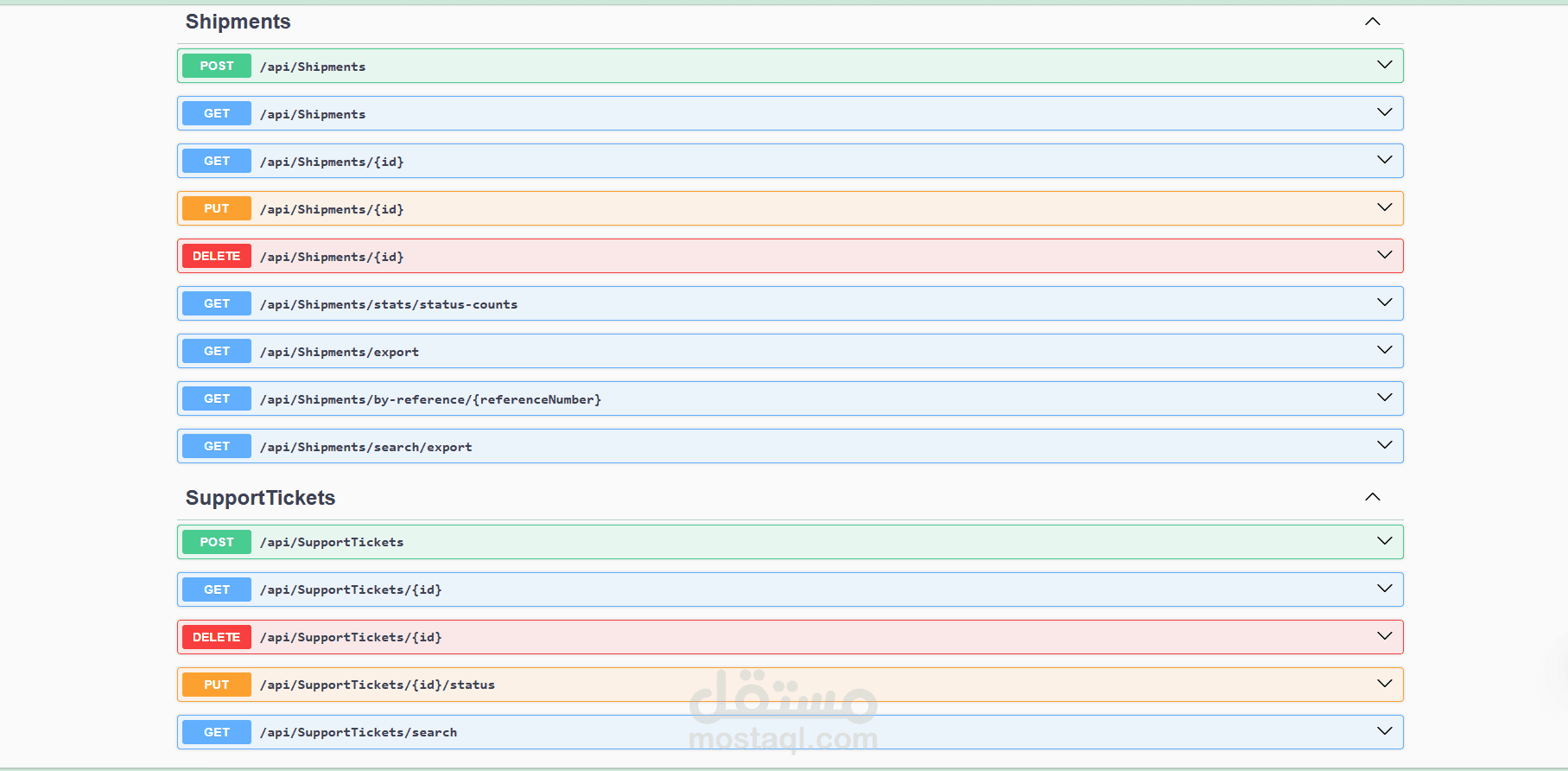The image size is (1568, 771).
Task: Click DELETE badge for /api/SupportTickets/{id}
Action: point(217,637)
